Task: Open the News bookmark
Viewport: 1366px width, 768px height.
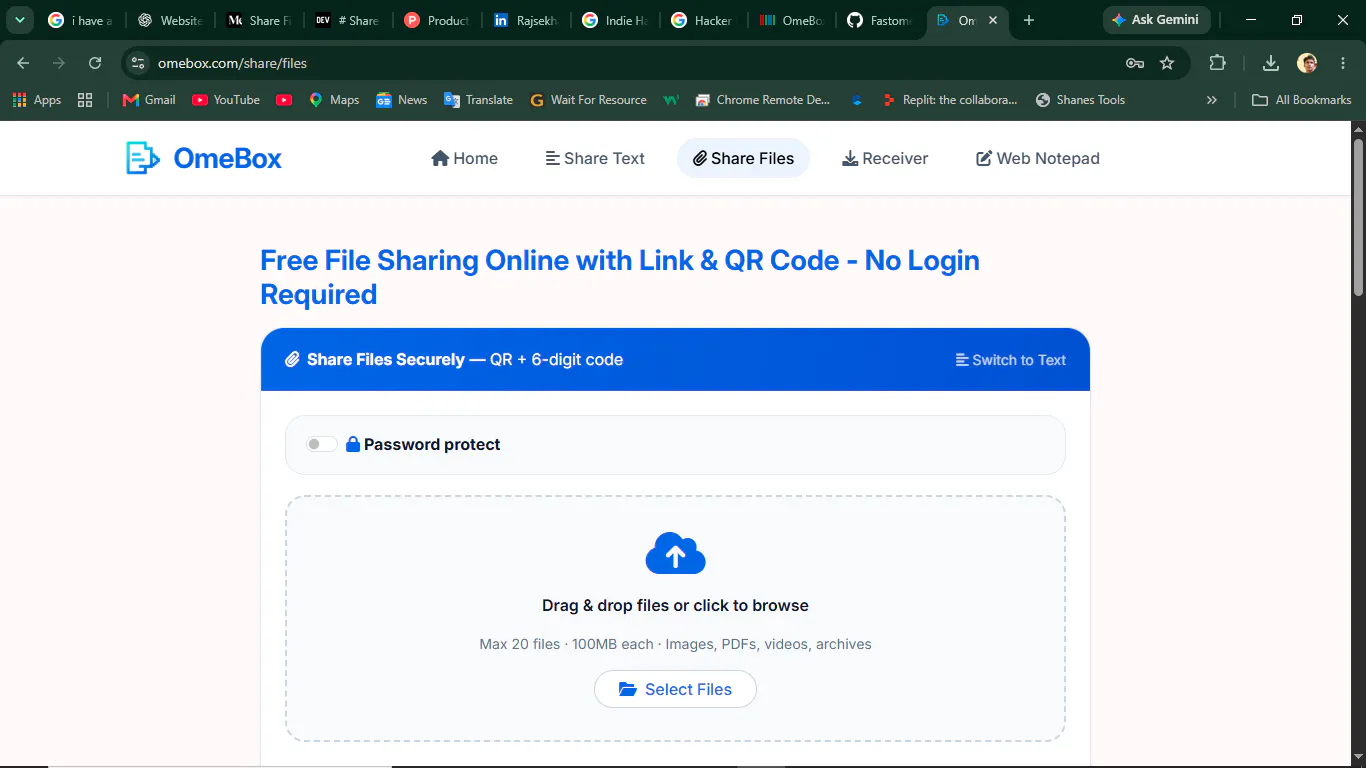Action: pos(401,100)
